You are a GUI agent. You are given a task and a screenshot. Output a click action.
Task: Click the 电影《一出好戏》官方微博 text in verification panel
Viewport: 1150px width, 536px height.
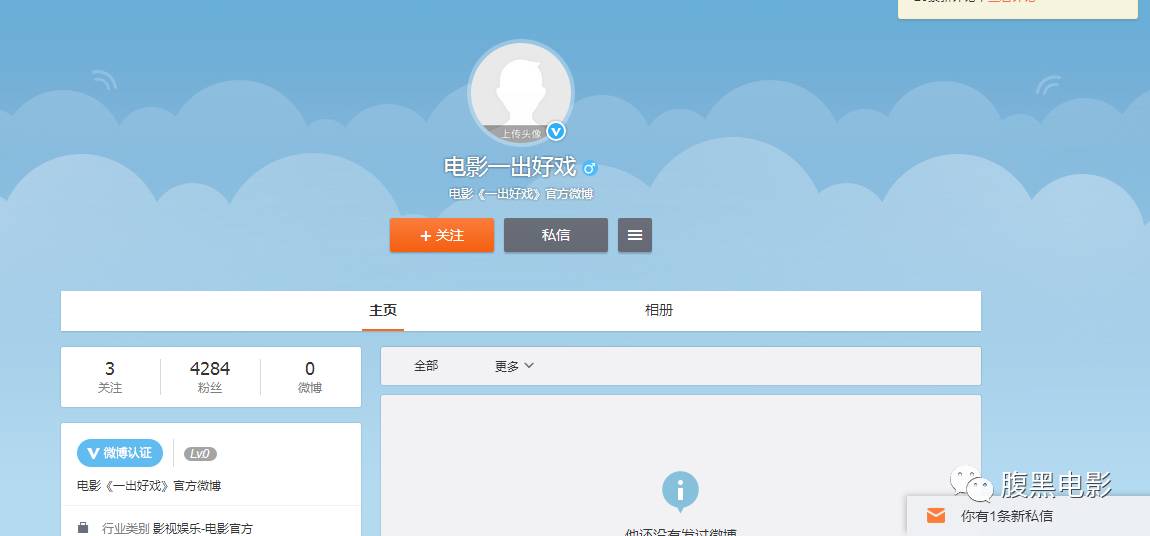149,485
